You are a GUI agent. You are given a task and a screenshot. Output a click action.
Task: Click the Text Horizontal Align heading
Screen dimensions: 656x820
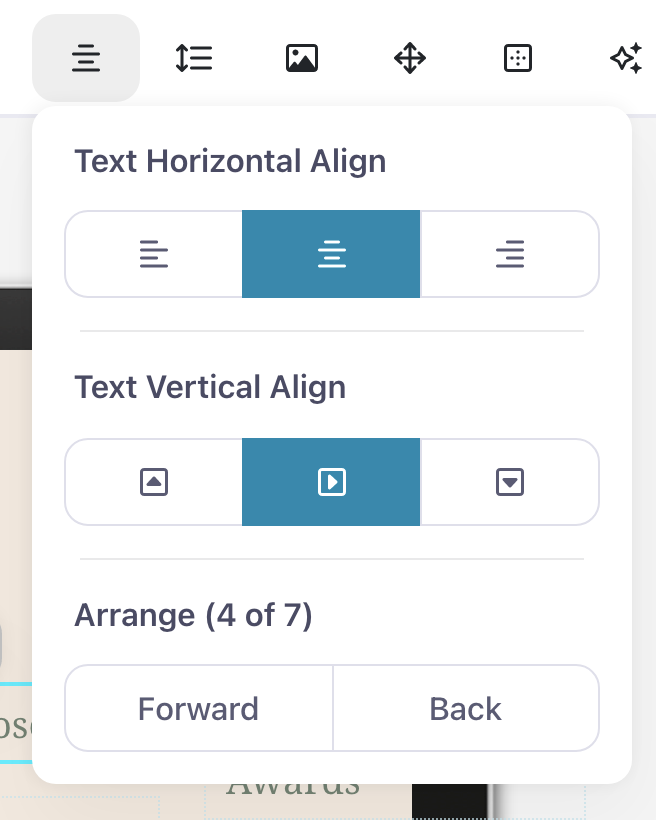[230, 161]
